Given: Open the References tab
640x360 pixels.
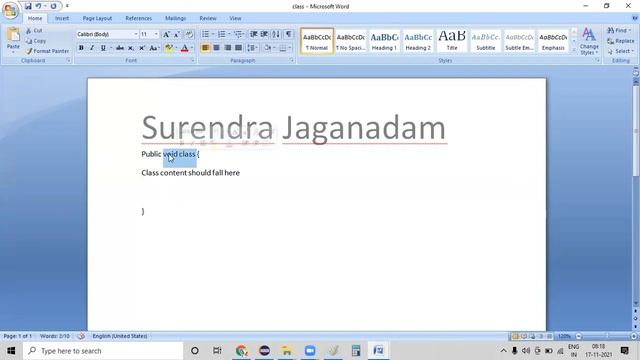Looking at the screenshot, I should [x=138, y=18].
